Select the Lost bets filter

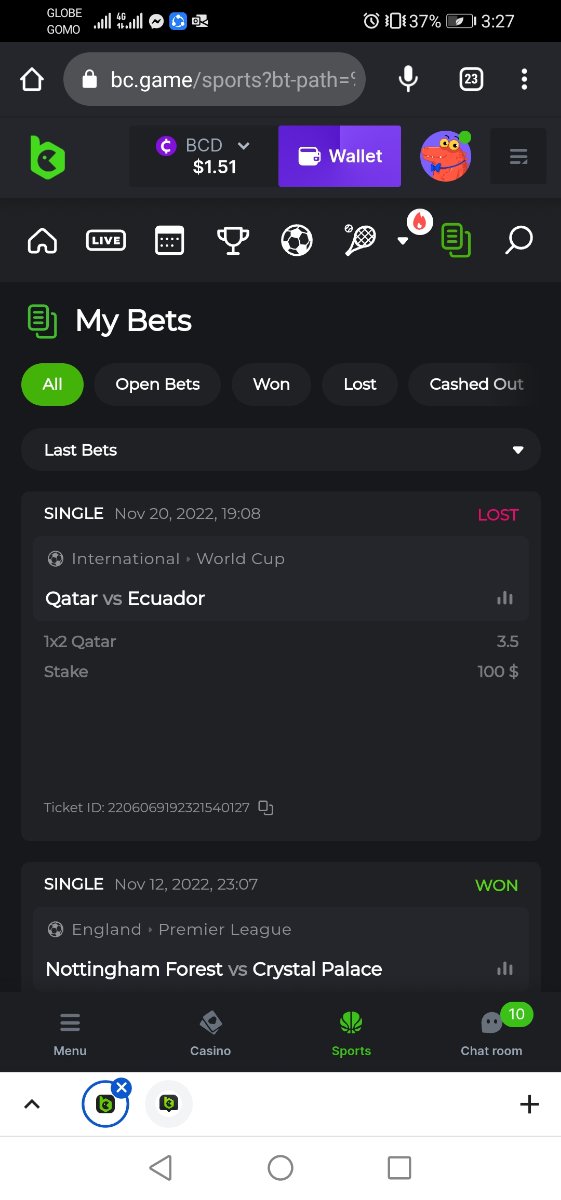tap(360, 384)
